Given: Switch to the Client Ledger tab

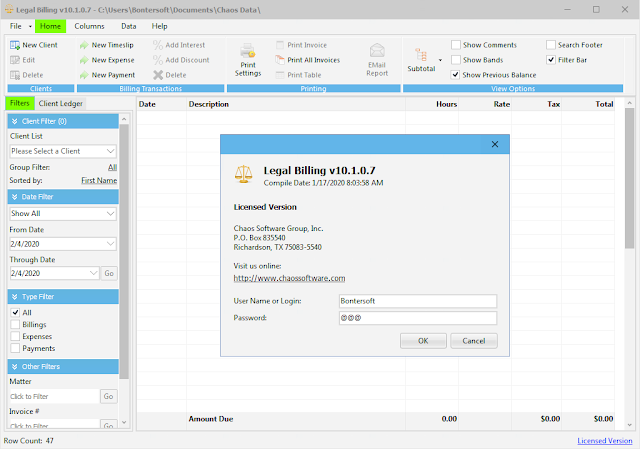Looking at the screenshot, I should tap(60, 104).
